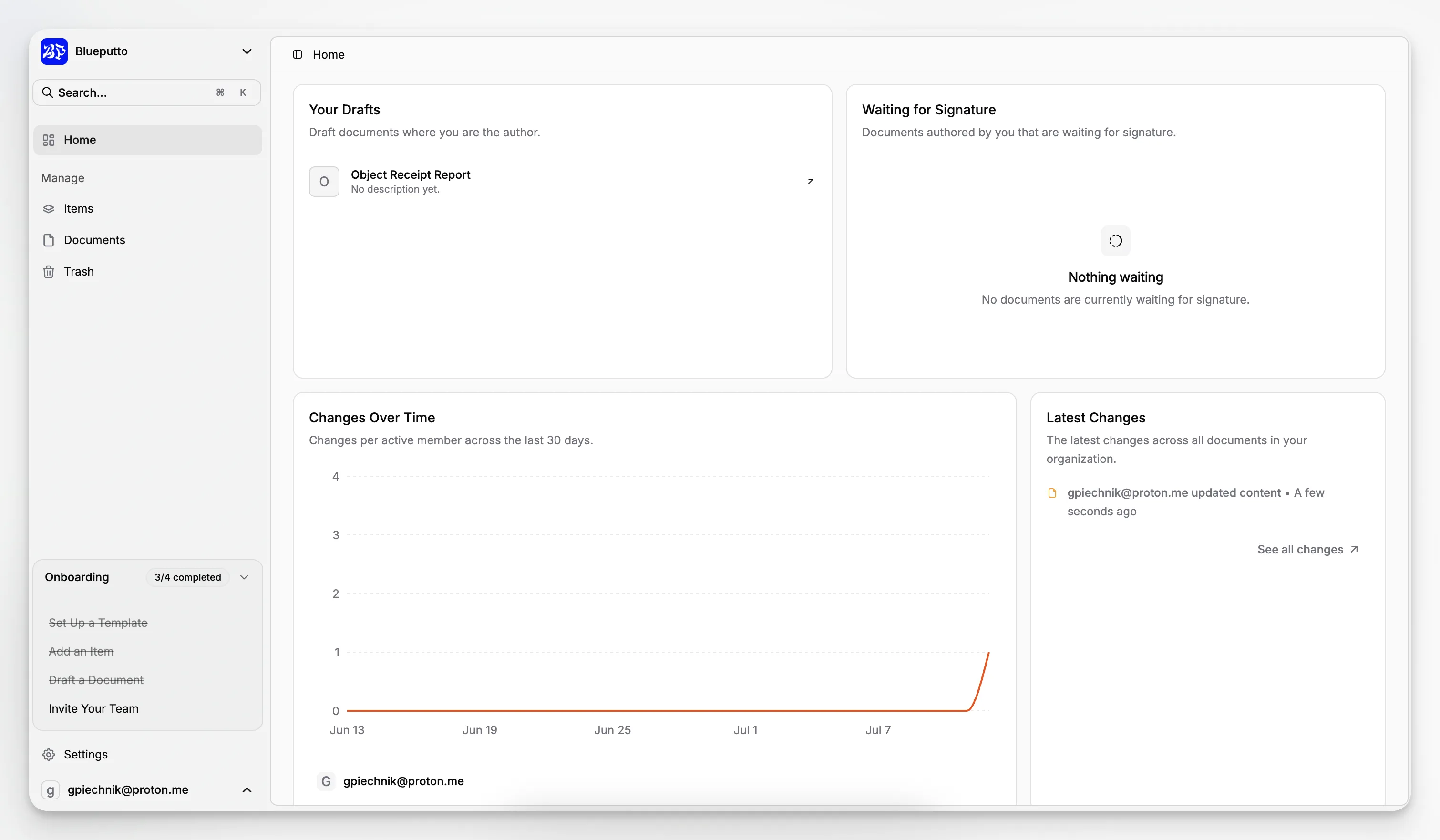Open Documents in the sidebar
The height and width of the screenshot is (840, 1440).
(x=147, y=240)
